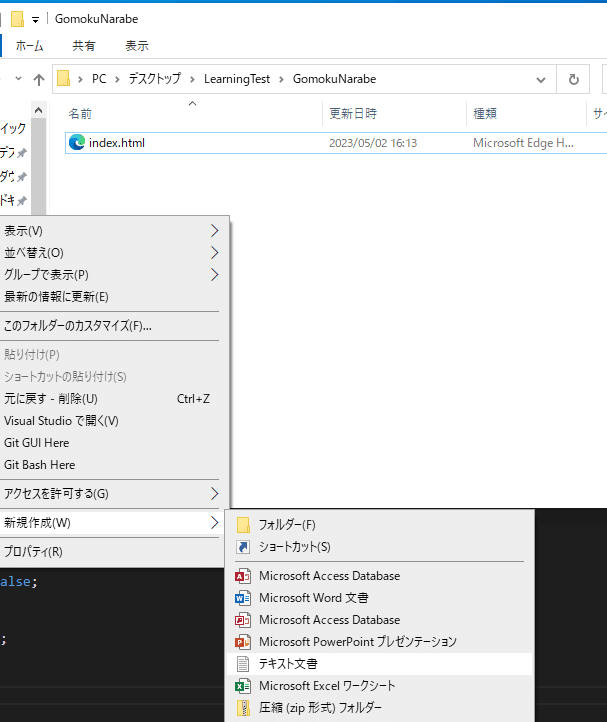Image resolution: width=607 pixels, height=722 pixels.
Task: Open the quick access toolbar dropdown arrow
Action: tap(35, 20)
